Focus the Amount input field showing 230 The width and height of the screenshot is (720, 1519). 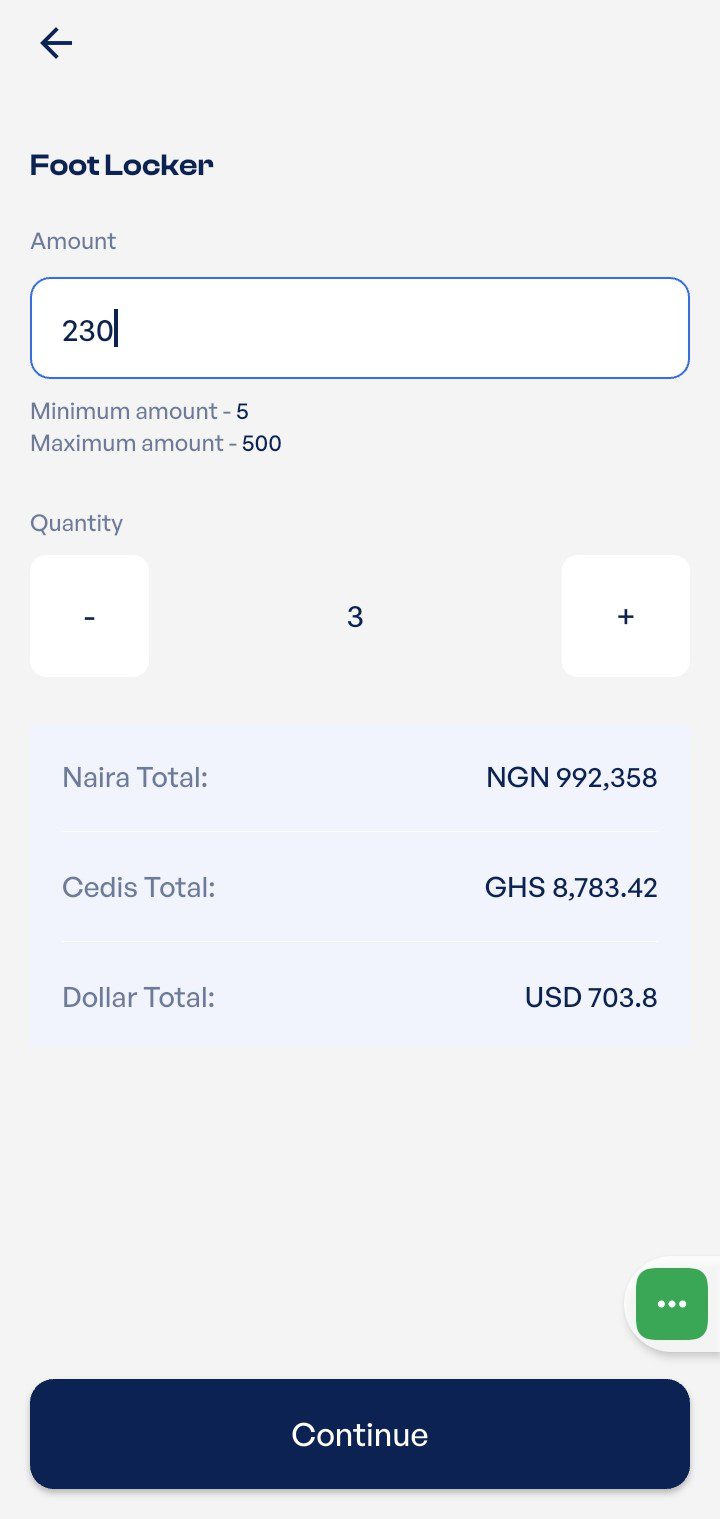[360, 328]
